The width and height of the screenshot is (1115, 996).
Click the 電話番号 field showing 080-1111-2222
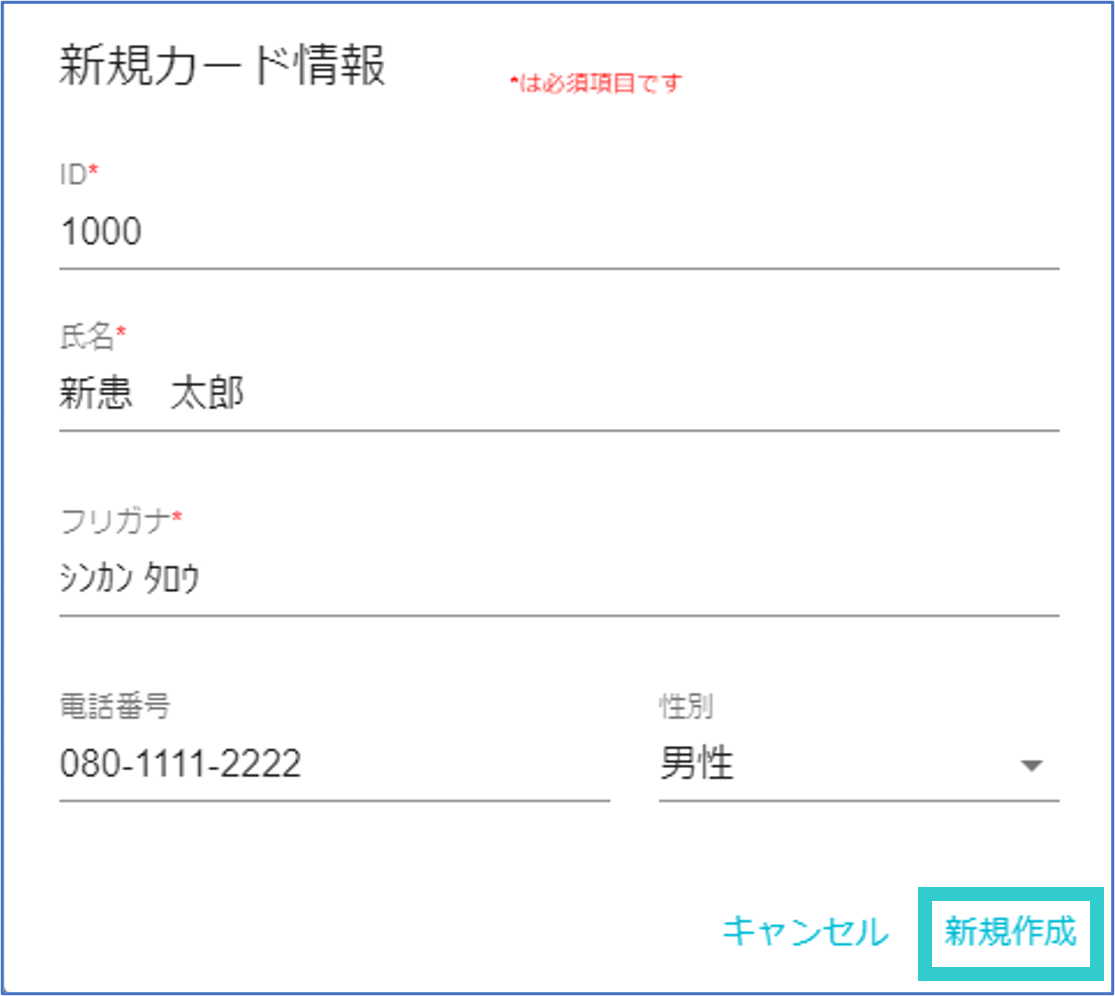pyautogui.click(x=334, y=765)
